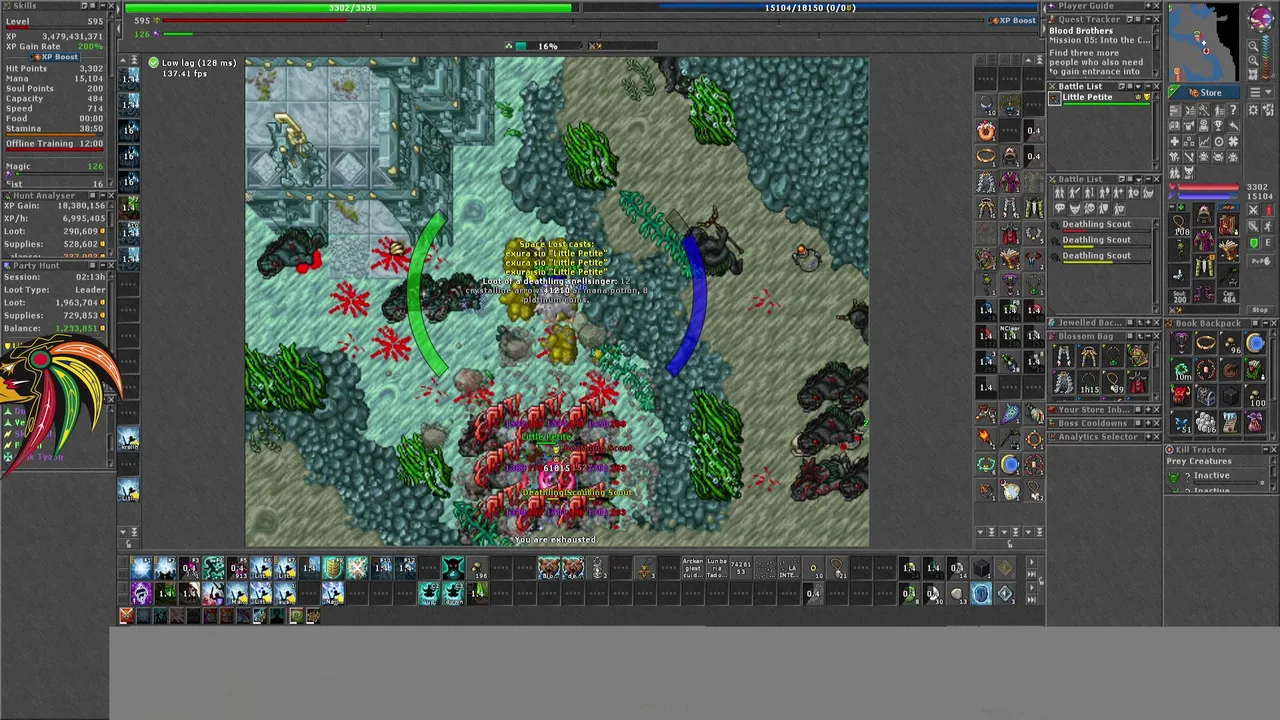Toggle the PvP mode button
The height and width of the screenshot is (720, 1280).
pos(1261,261)
